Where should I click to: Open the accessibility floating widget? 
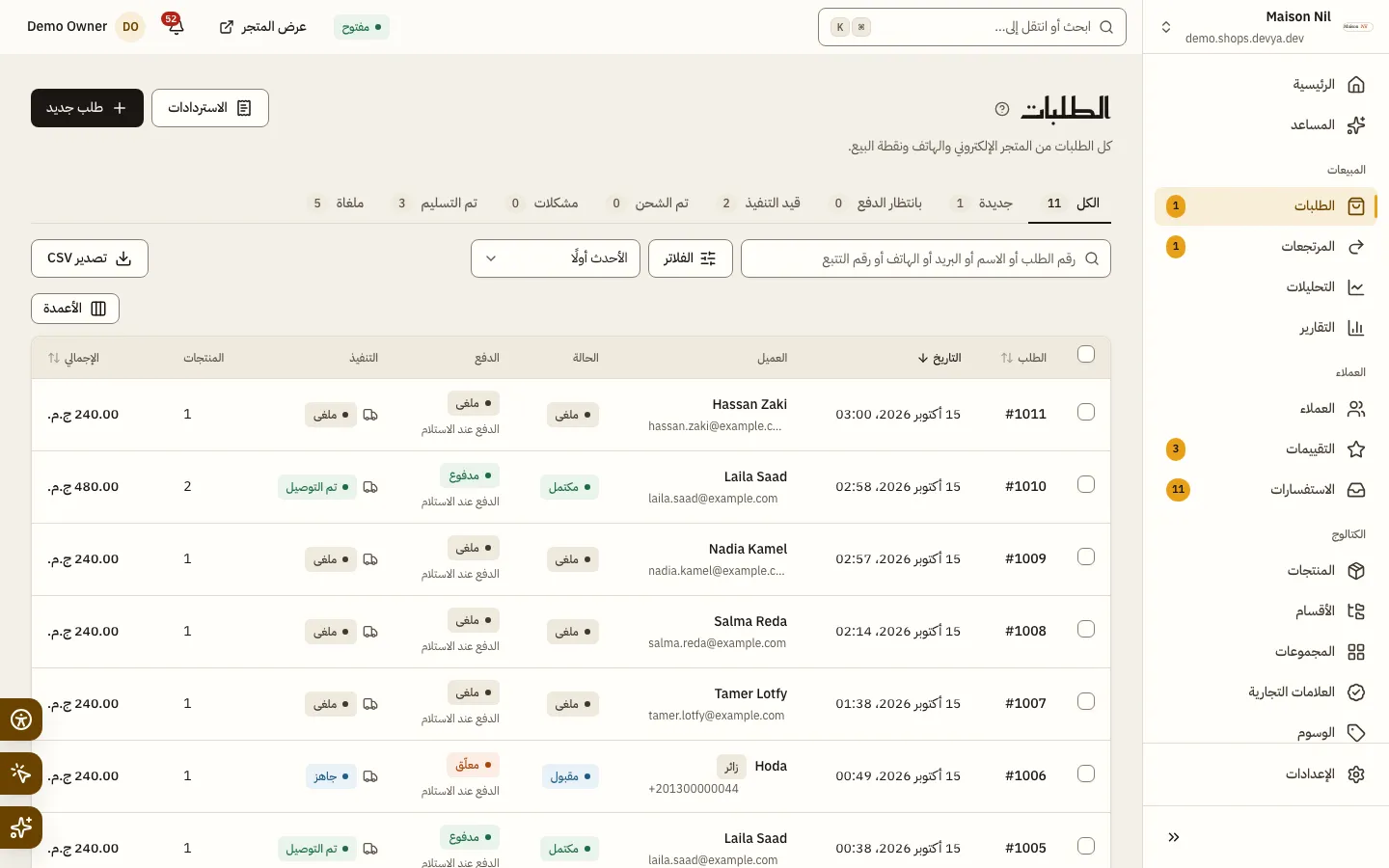20,719
